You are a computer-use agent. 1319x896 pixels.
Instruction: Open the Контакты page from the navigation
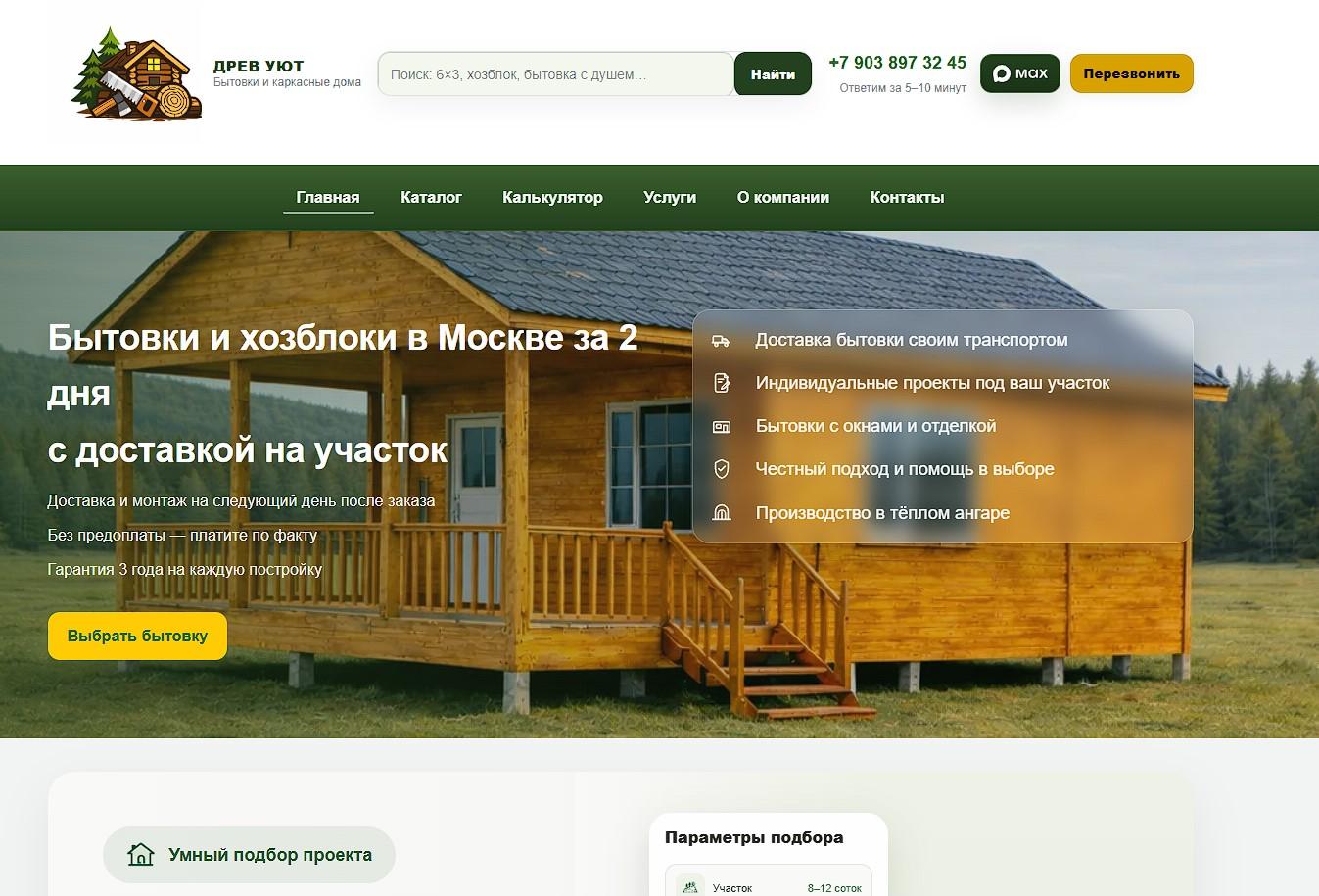[906, 197]
